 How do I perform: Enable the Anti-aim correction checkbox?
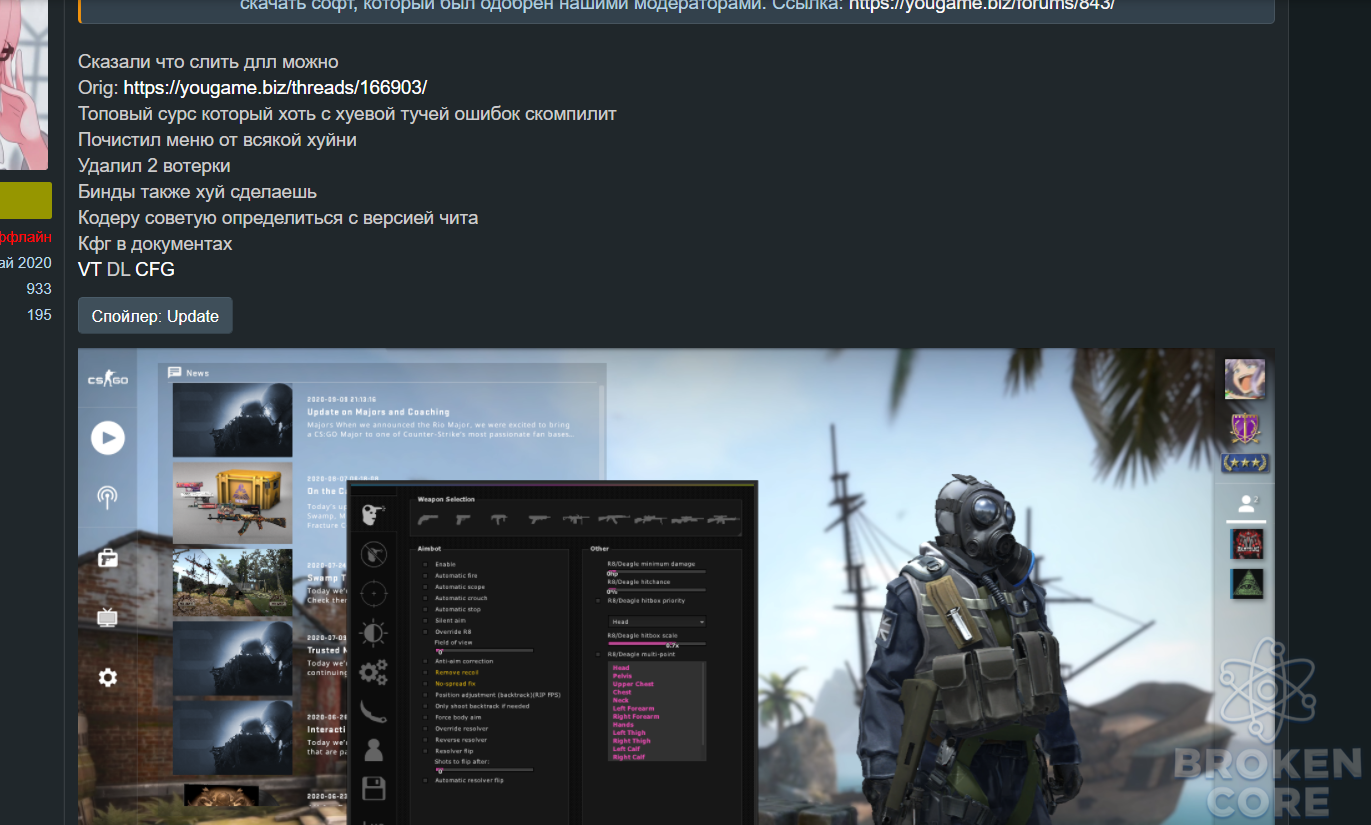[425, 661]
